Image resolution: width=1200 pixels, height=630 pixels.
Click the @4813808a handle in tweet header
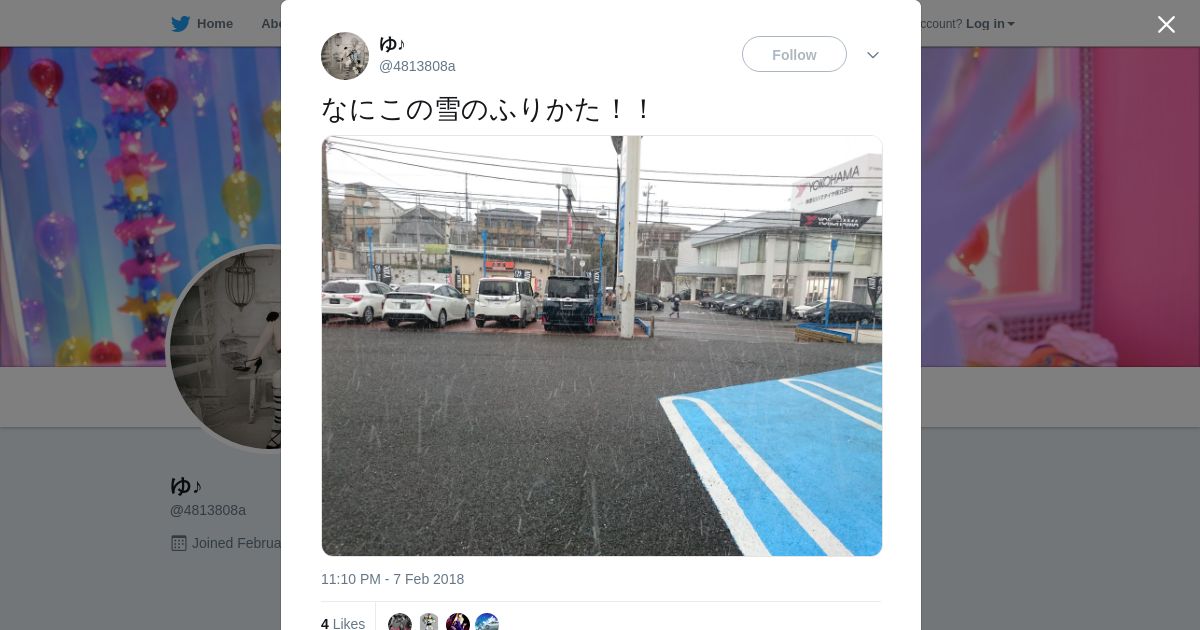(x=417, y=66)
